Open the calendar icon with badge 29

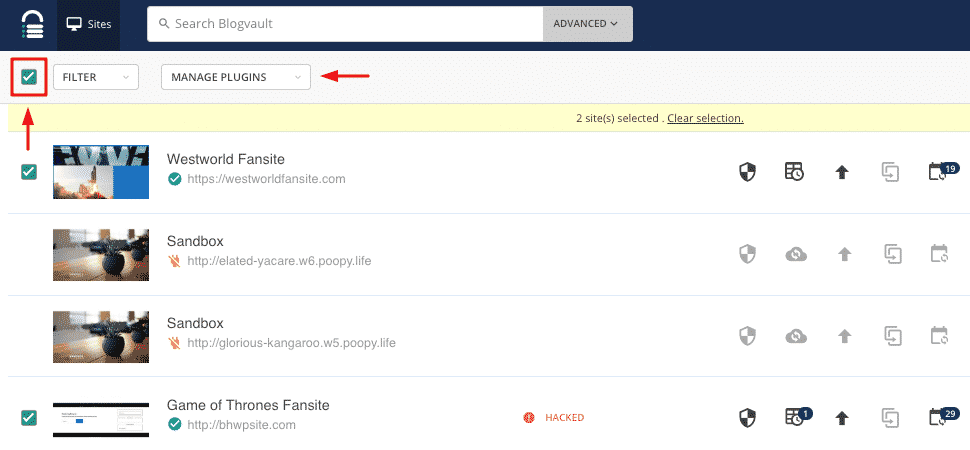tap(942, 416)
